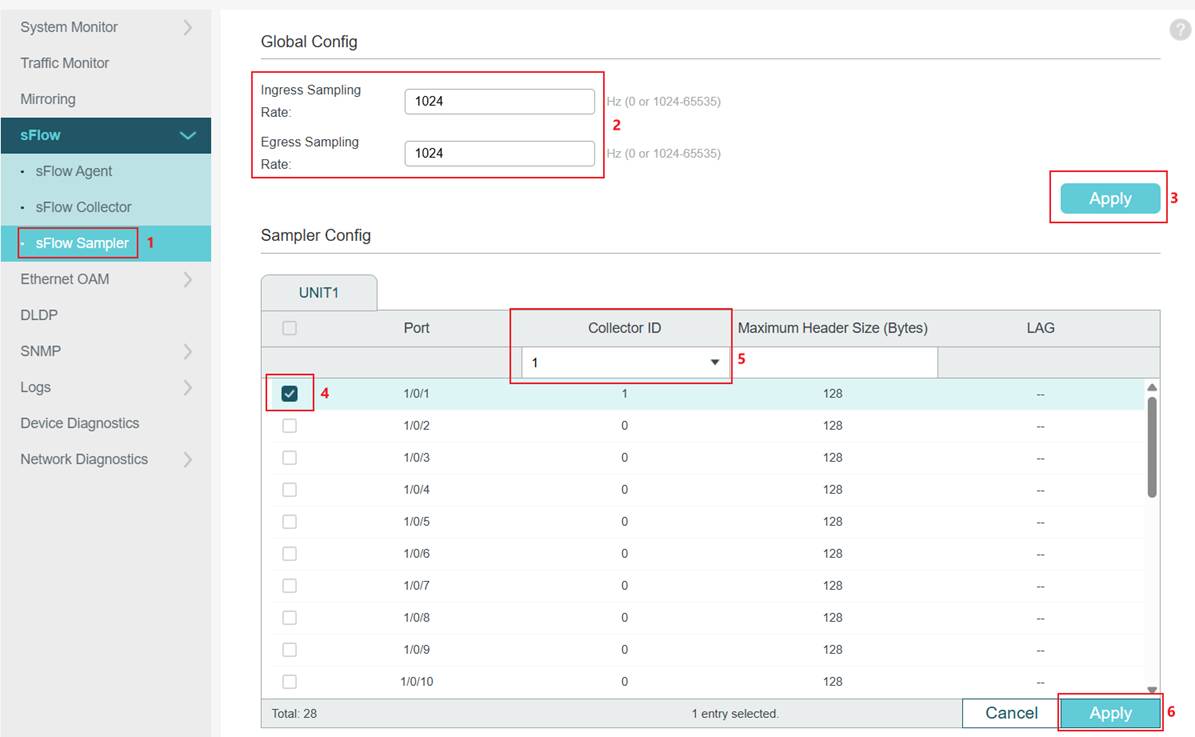Apply the Sampler Config changes

click(1110, 713)
